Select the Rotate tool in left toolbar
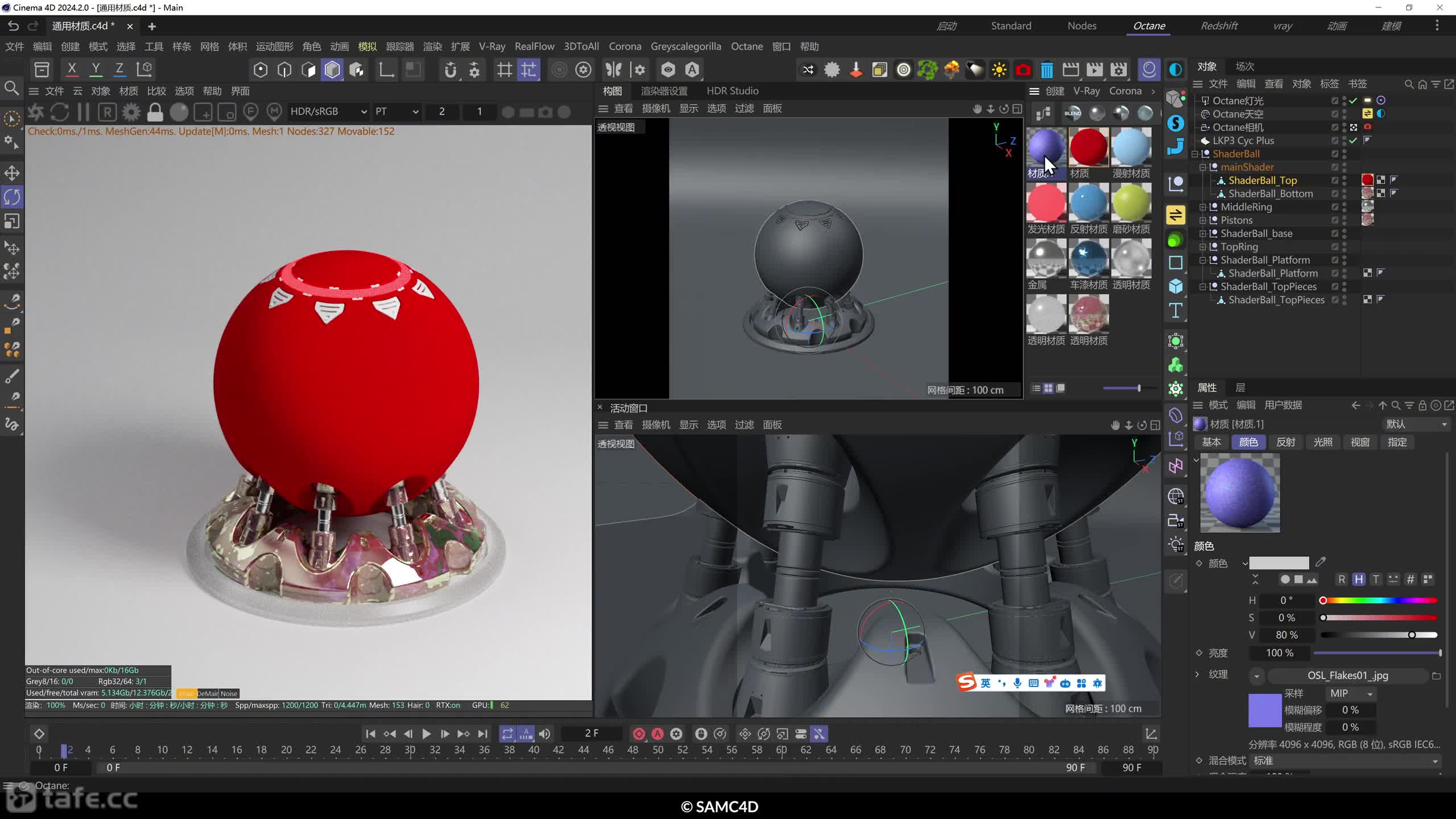This screenshot has height=819, width=1456. point(12,197)
